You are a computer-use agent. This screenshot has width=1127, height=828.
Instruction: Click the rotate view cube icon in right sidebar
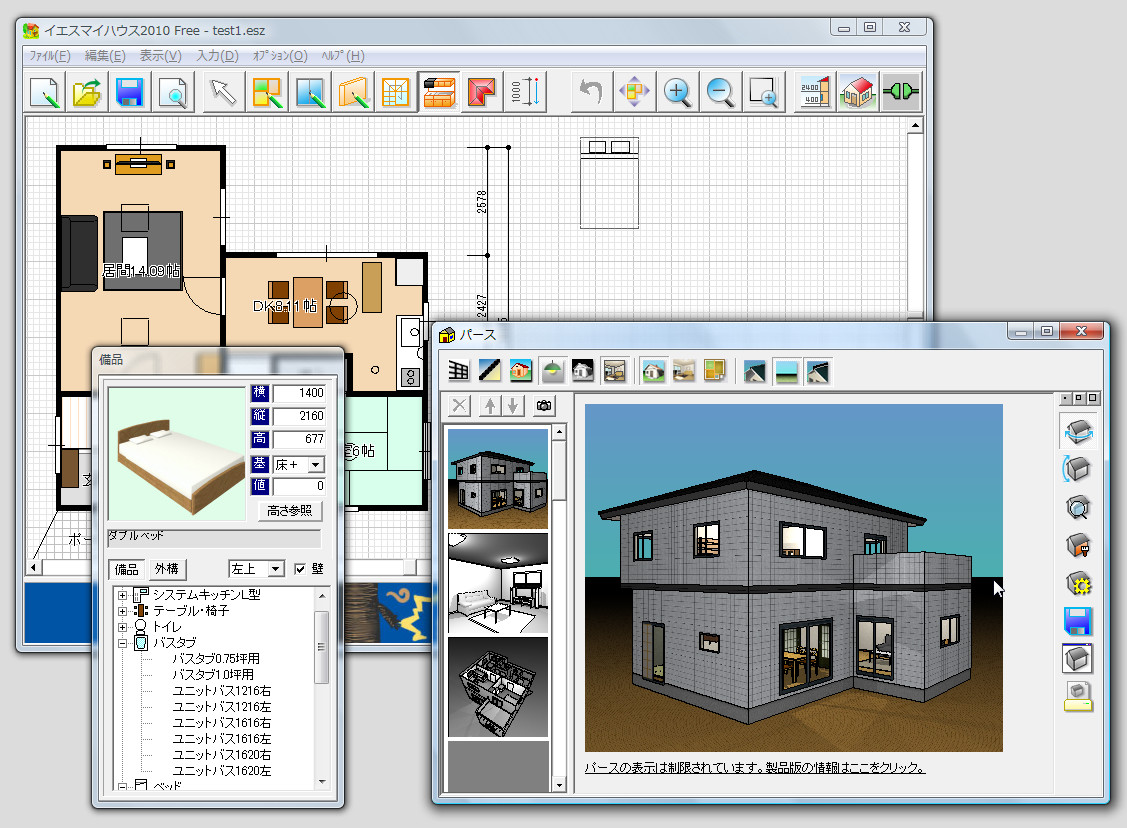pyautogui.click(x=1078, y=431)
